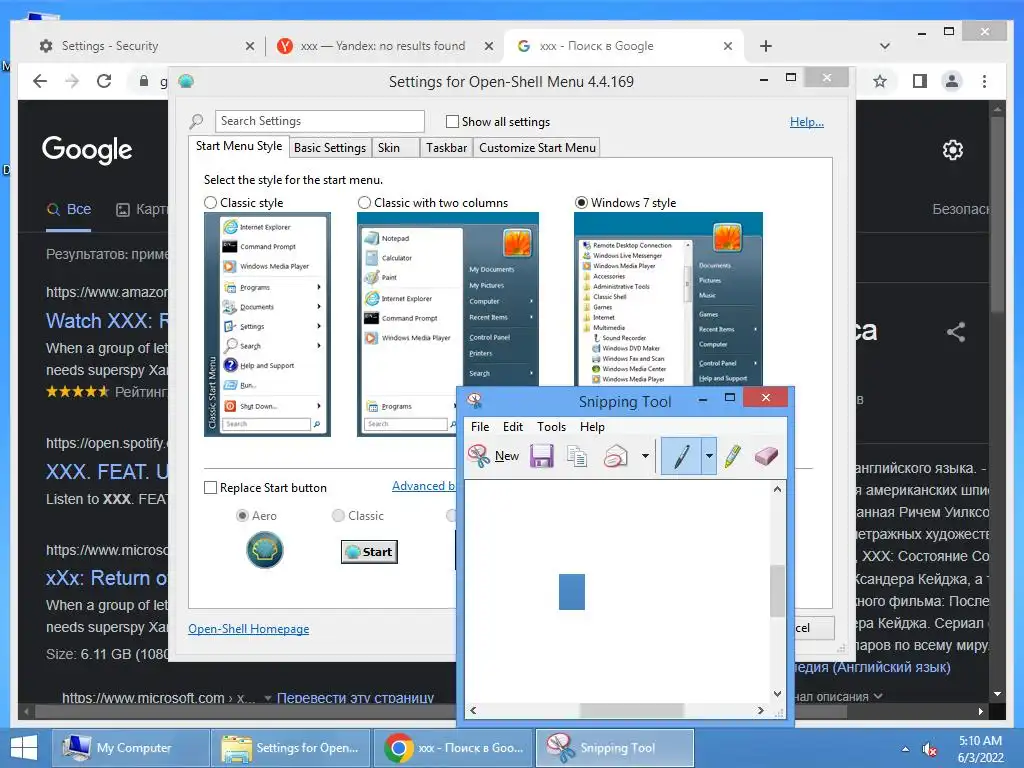The height and width of the screenshot is (768, 1024).
Task: Click the Google logo on results page
Action: click(87, 150)
